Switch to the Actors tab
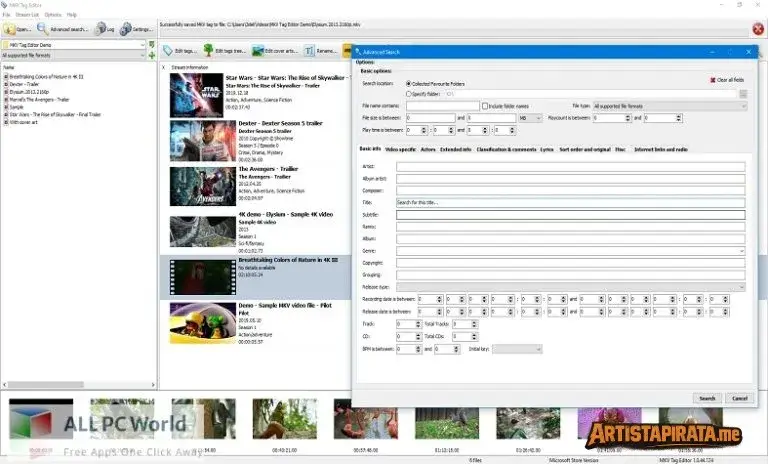 tap(428, 149)
